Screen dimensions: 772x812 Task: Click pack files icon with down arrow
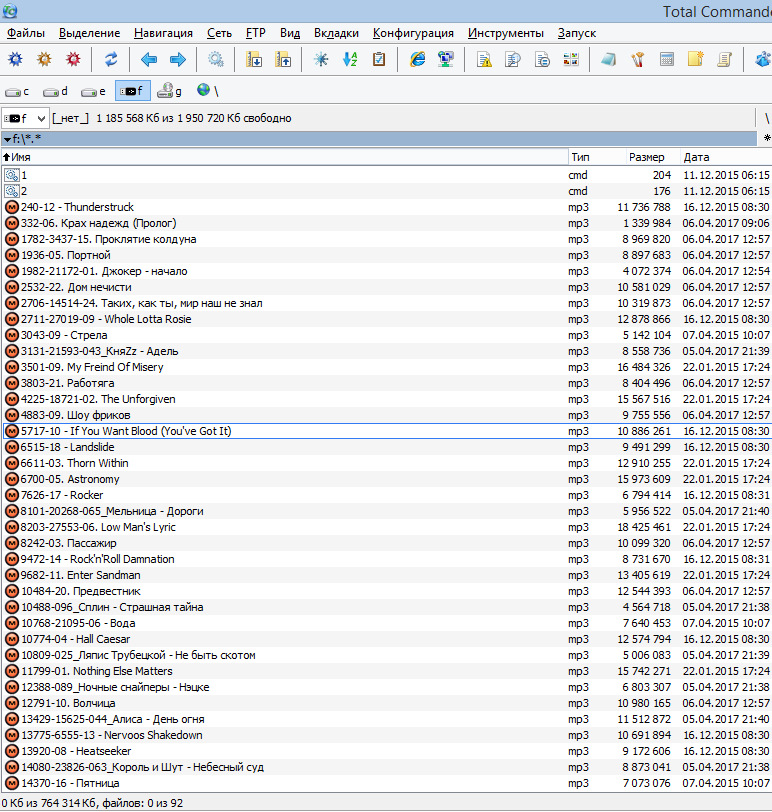pyautogui.click(x=254, y=60)
